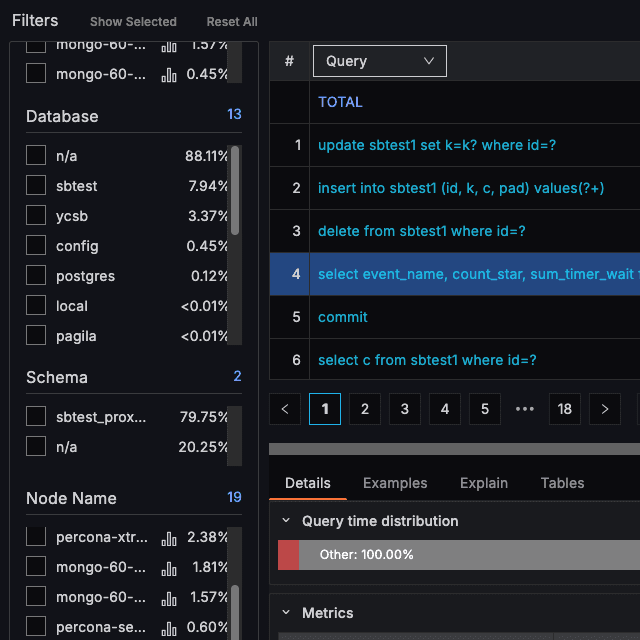Click graph icon next to percona-xtr 2.38%
The image size is (640, 640).
click(x=169, y=538)
